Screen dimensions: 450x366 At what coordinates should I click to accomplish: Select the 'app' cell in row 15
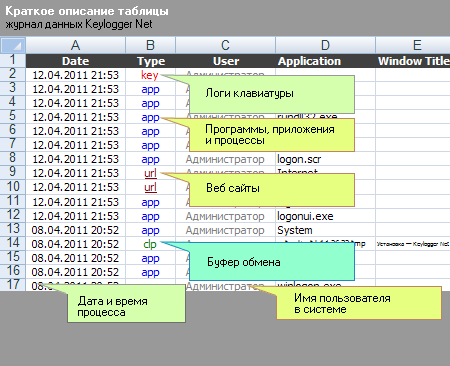click(x=150, y=258)
